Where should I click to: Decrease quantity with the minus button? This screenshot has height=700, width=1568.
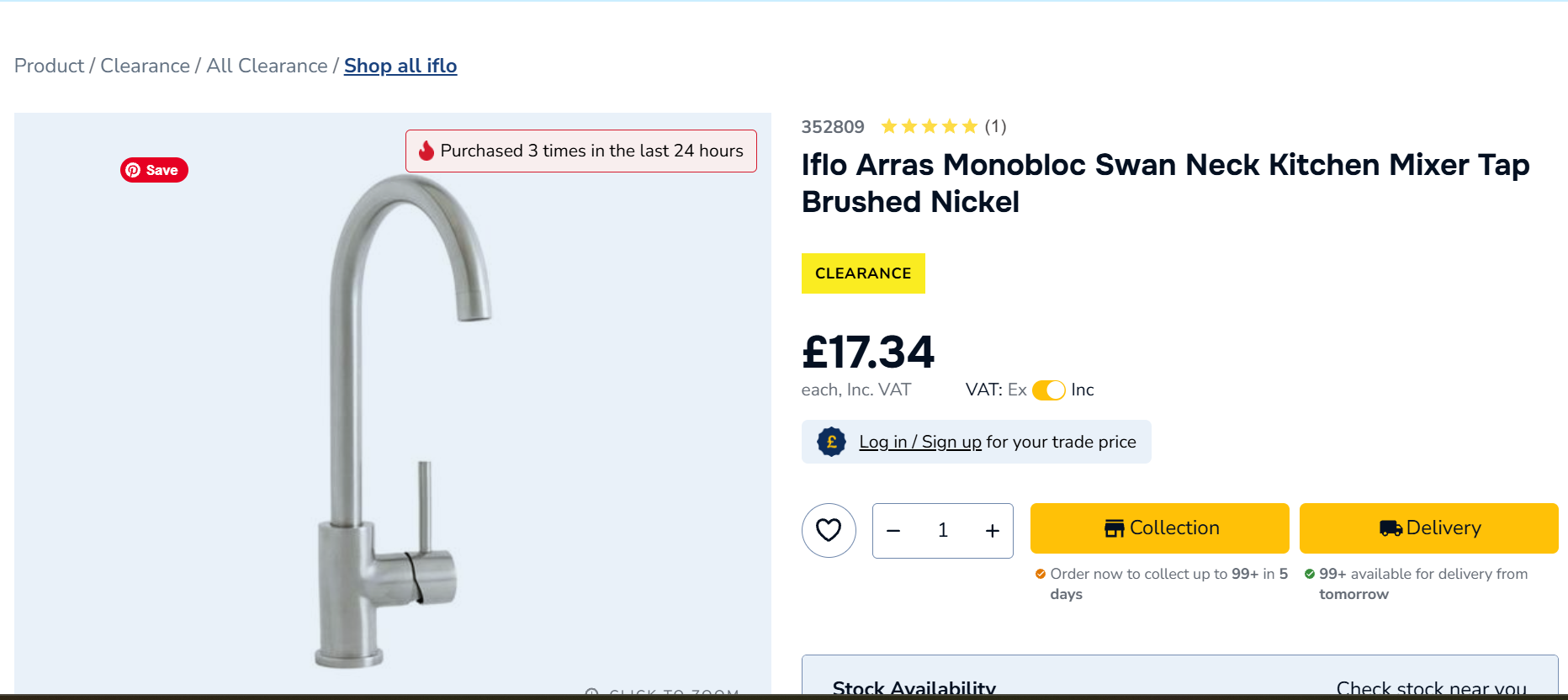click(x=893, y=531)
